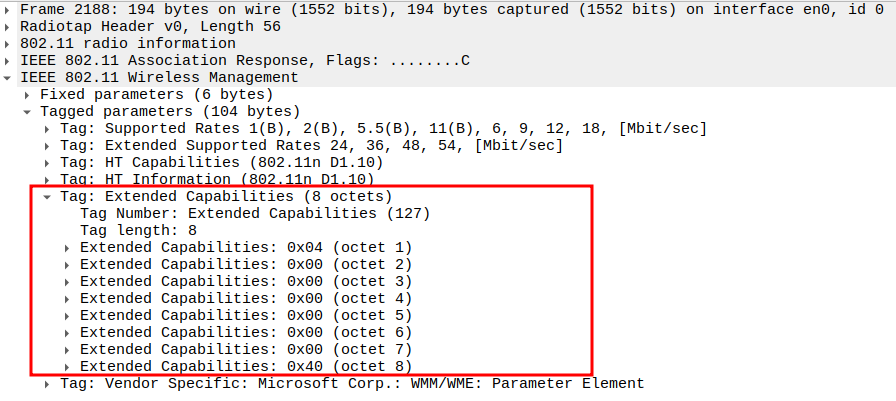Viewport: 896px width, 401px height.
Task: Expand the Supported Rates tag
Action: coord(48,128)
